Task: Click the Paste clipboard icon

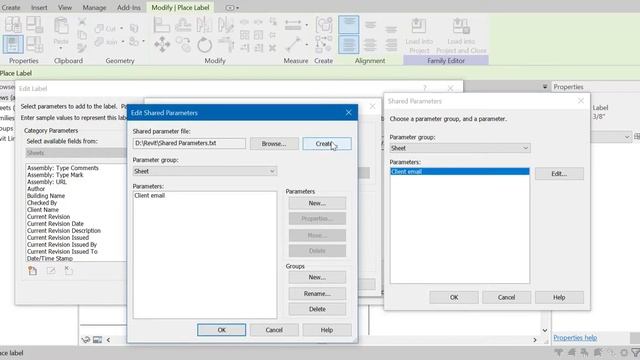Action: [x=61, y=26]
